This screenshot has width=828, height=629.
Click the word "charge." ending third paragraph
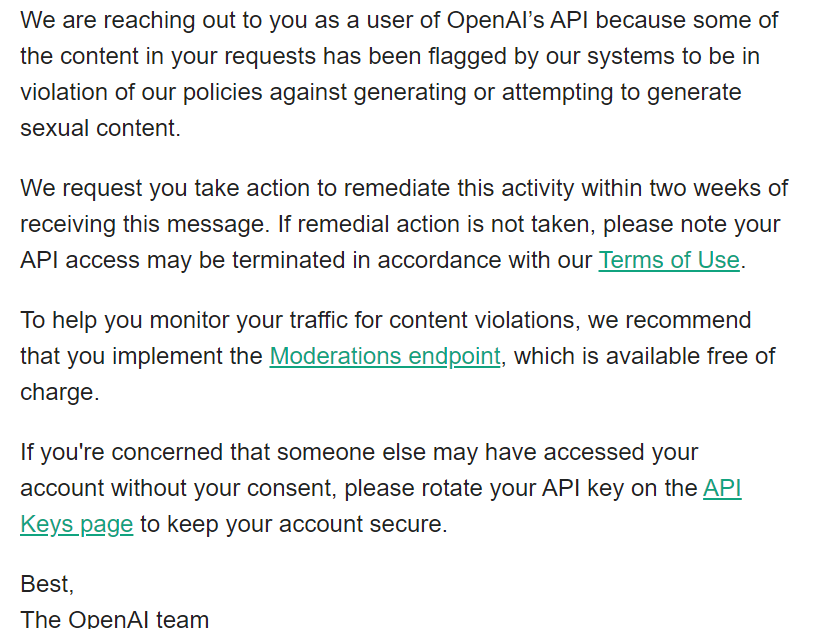(x=60, y=392)
